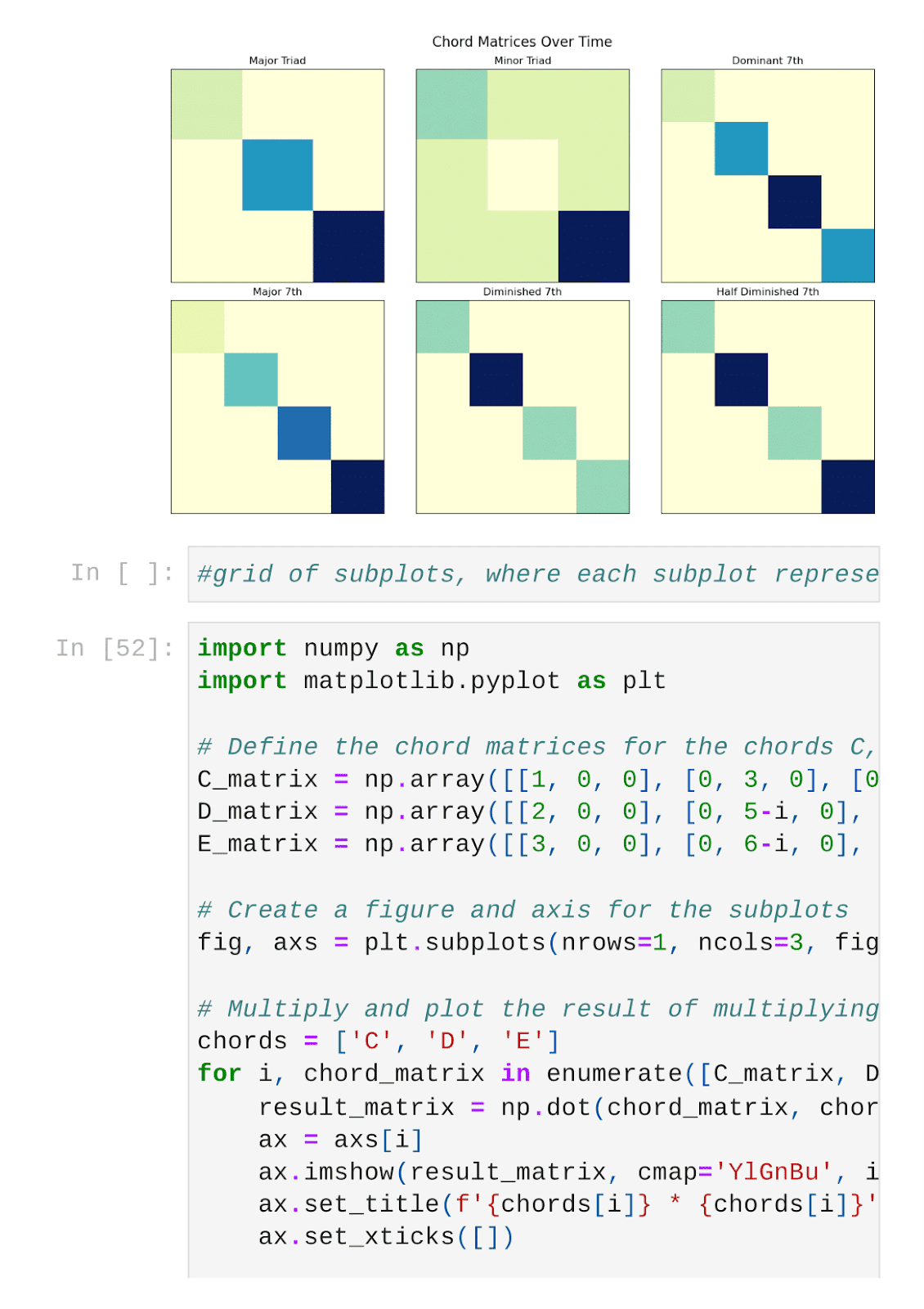Image resolution: width=924 pixels, height=1309 pixels.
Task: Click the Half Diminished 7th subplot heatmap
Action: (768, 407)
